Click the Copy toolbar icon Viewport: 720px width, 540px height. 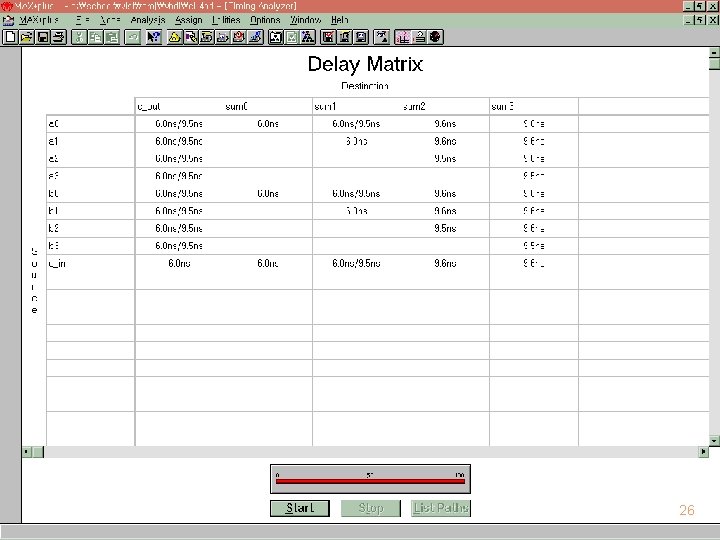tap(96, 37)
